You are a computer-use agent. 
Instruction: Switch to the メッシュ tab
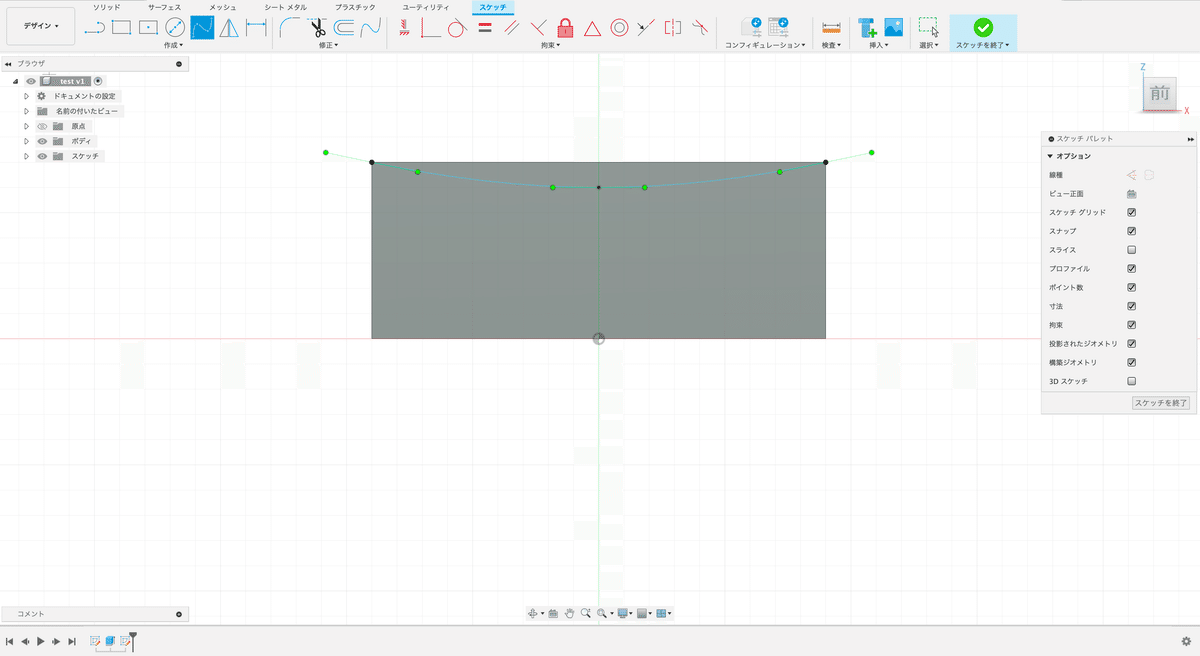(223, 7)
